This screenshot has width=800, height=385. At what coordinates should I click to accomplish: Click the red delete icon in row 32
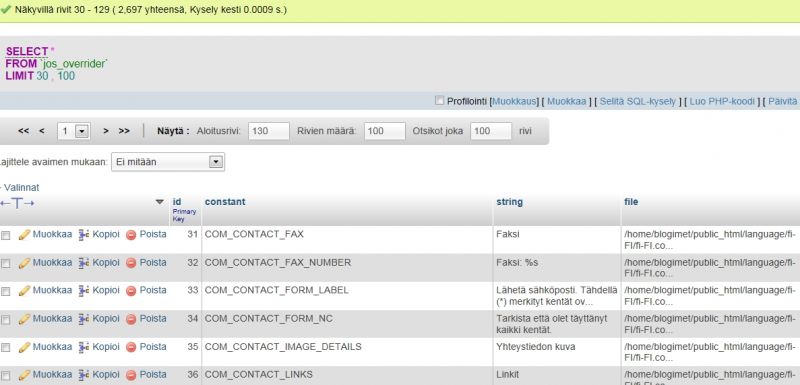coord(131,263)
